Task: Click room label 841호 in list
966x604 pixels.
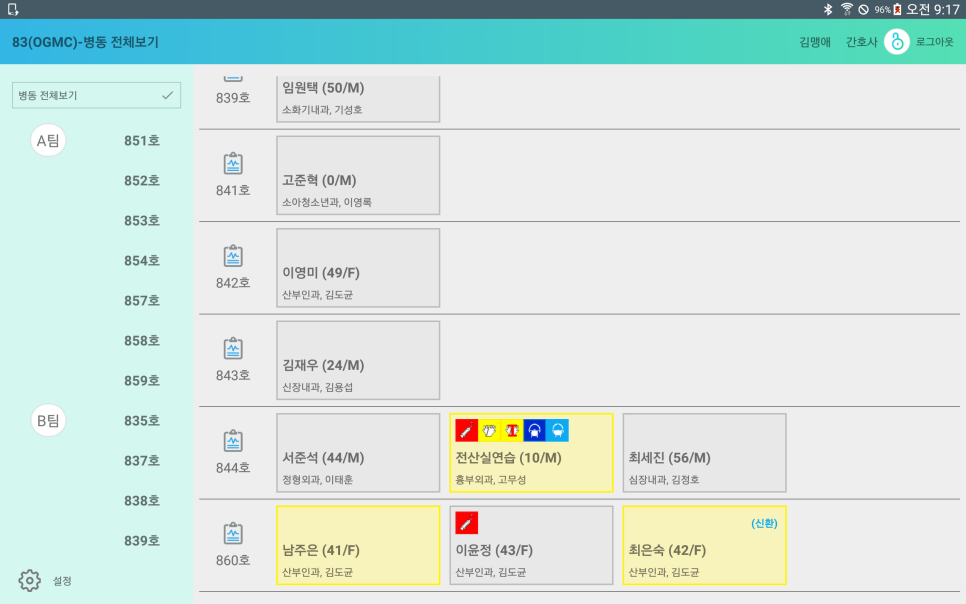Action: (x=233, y=190)
